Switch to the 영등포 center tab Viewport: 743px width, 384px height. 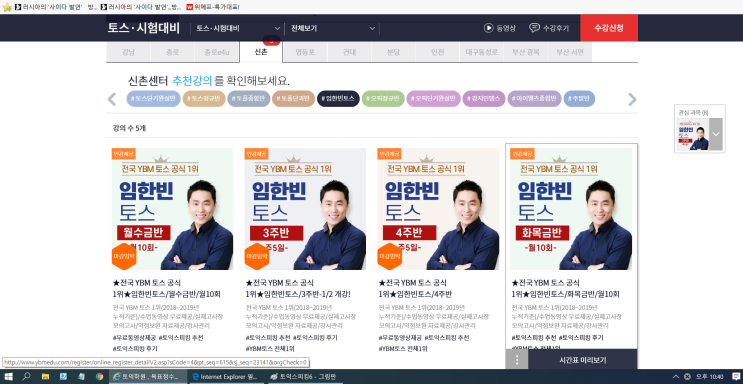coord(305,52)
